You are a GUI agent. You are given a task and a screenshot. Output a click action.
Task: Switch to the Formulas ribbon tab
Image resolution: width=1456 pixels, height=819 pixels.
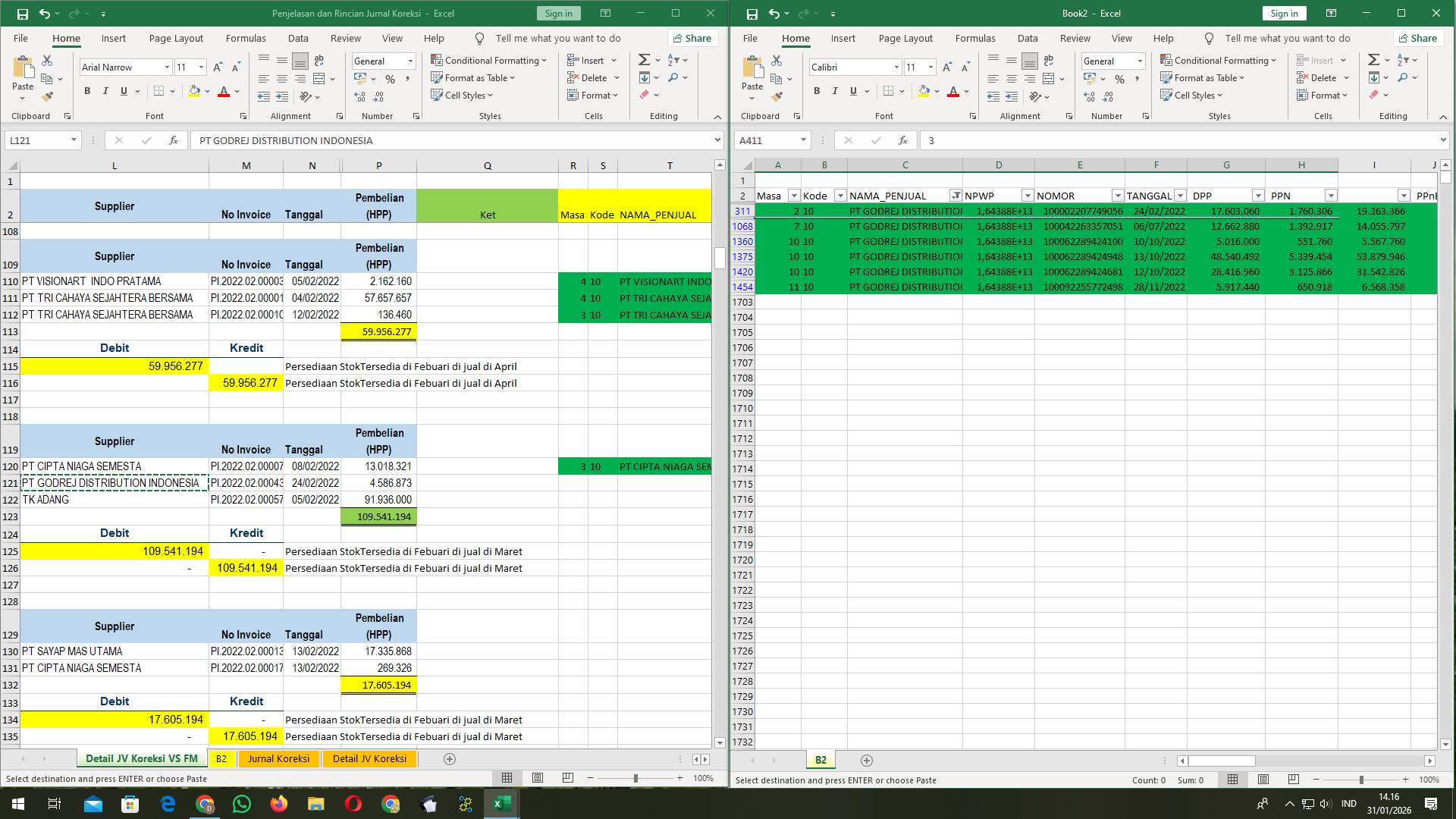pyautogui.click(x=246, y=38)
